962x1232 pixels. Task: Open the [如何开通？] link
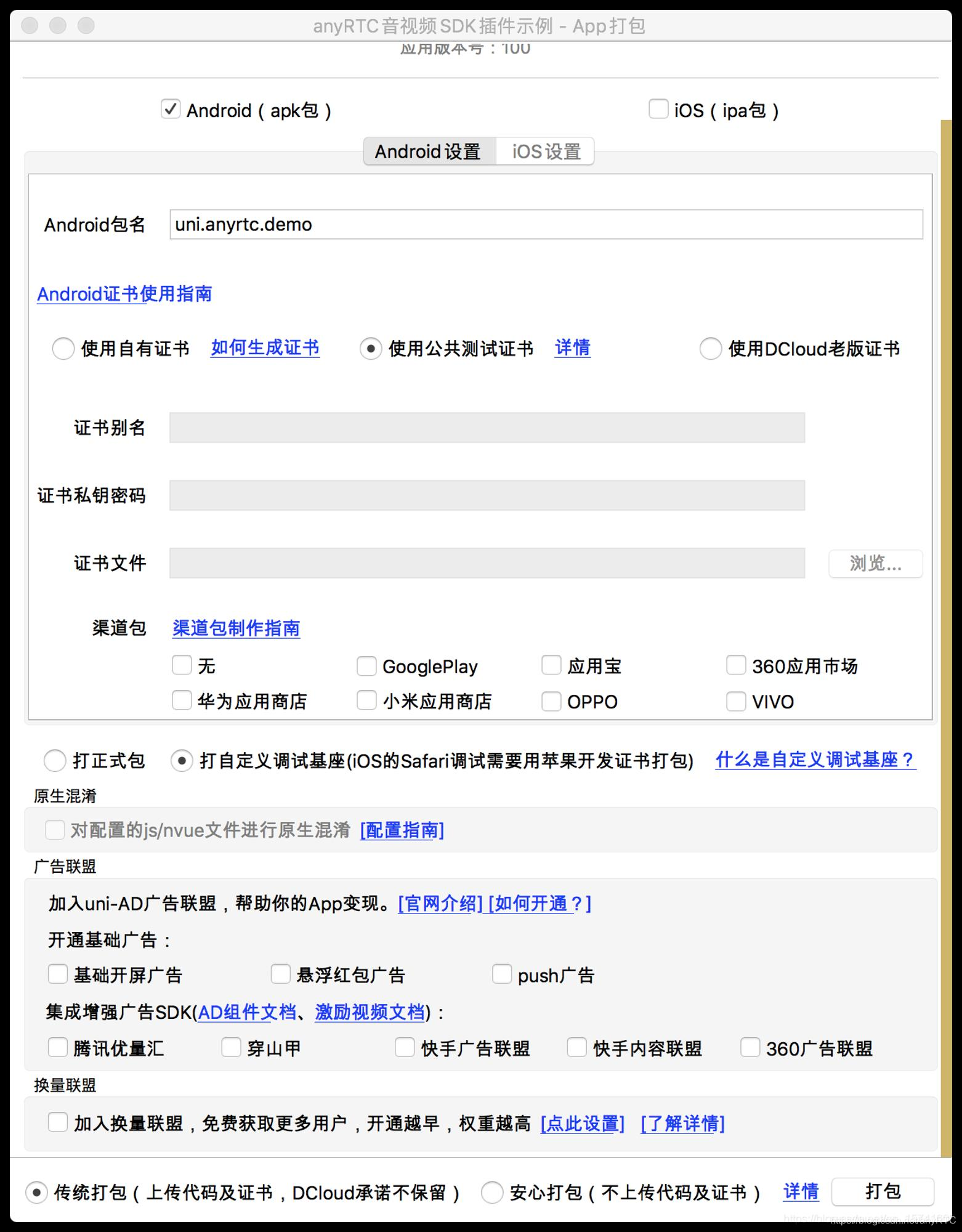pyautogui.click(x=540, y=904)
